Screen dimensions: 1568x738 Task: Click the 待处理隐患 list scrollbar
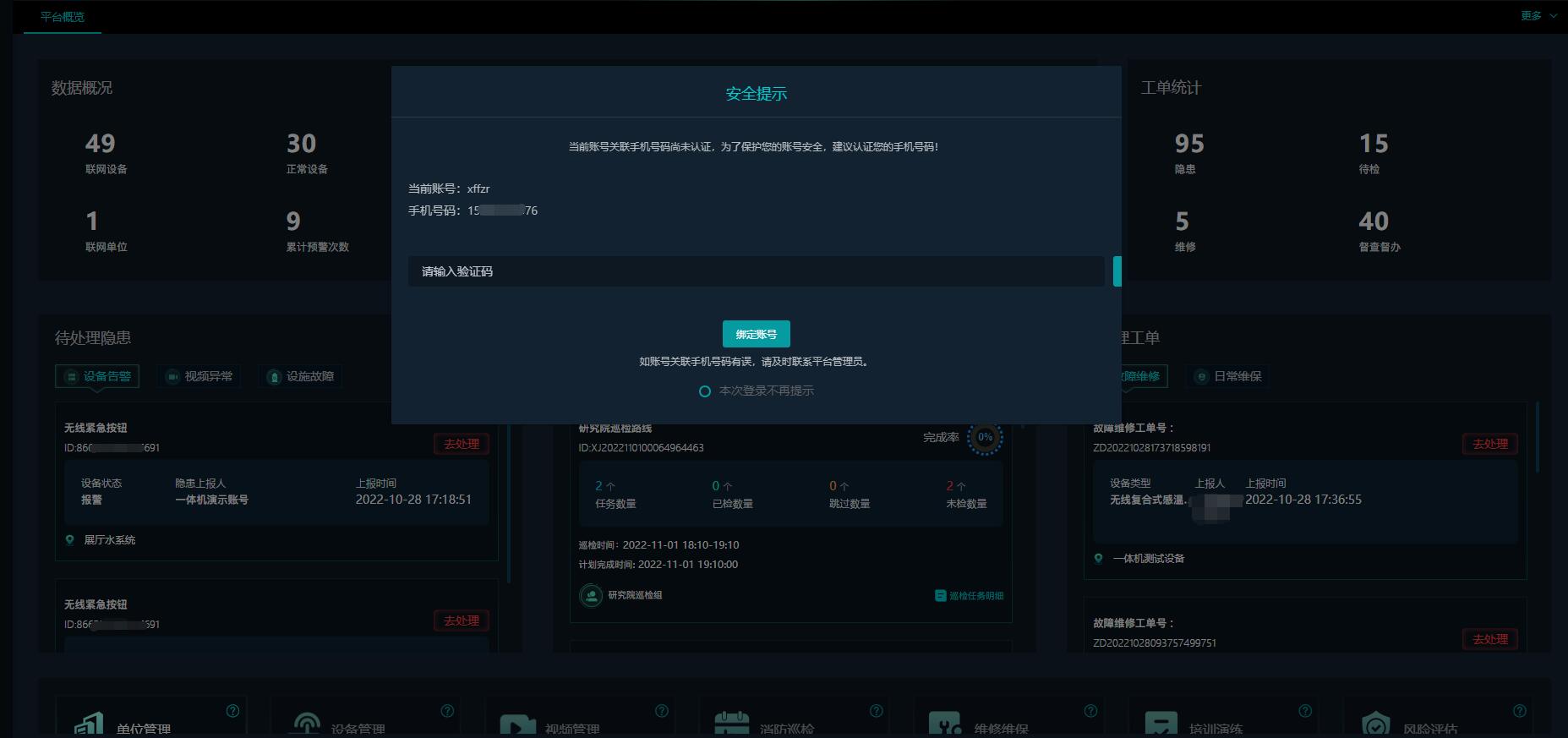tap(509, 503)
